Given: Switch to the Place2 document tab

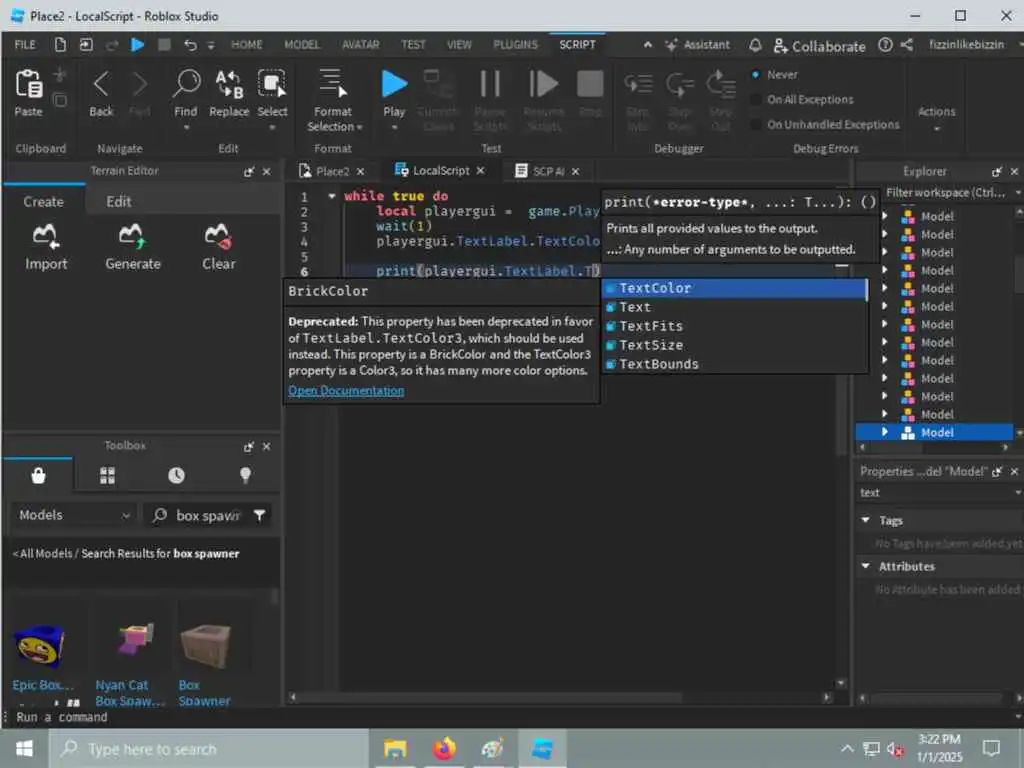Looking at the screenshot, I should pos(332,171).
